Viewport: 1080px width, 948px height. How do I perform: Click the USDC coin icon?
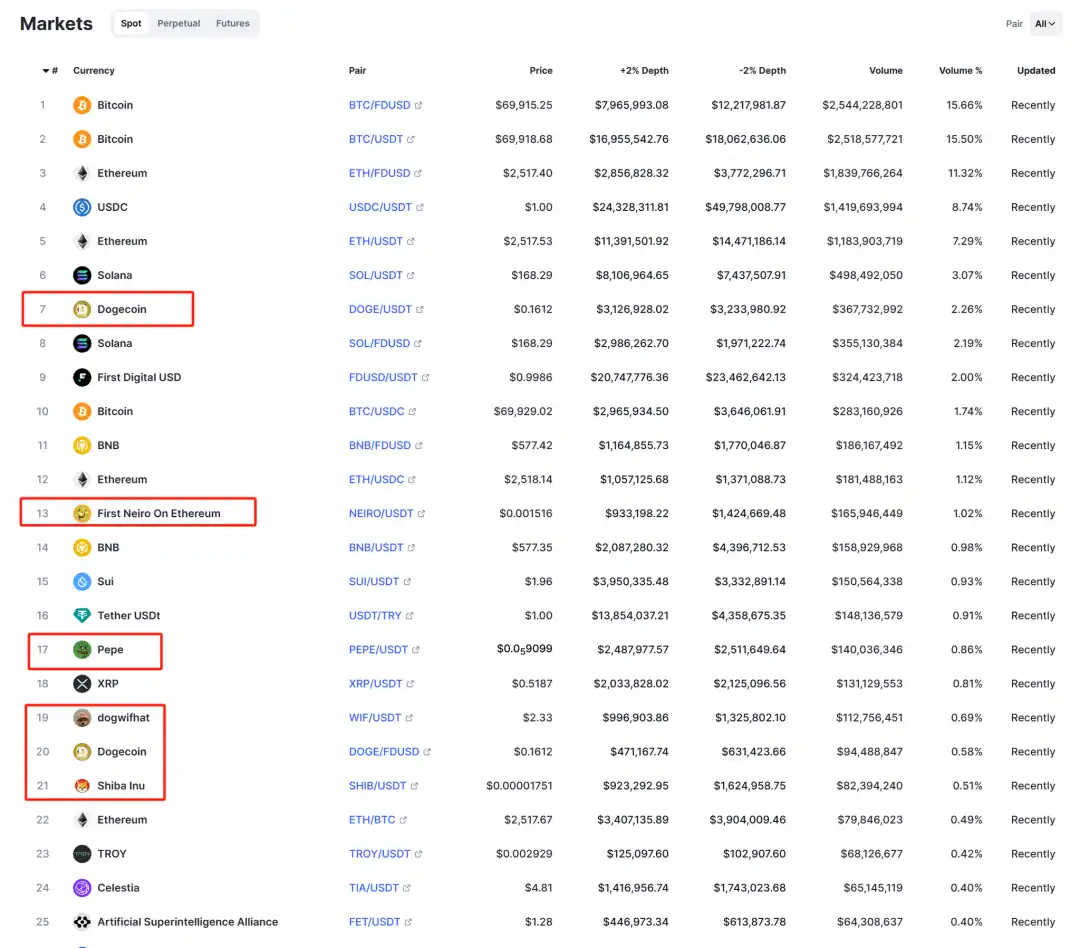pyautogui.click(x=82, y=207)
